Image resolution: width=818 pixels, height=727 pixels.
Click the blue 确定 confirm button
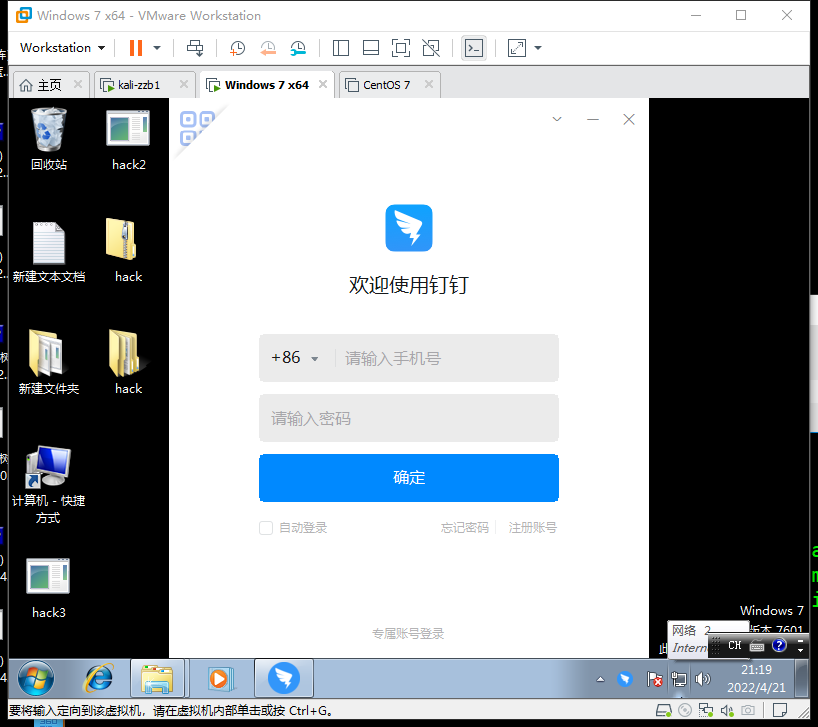(x=409, y=478)
